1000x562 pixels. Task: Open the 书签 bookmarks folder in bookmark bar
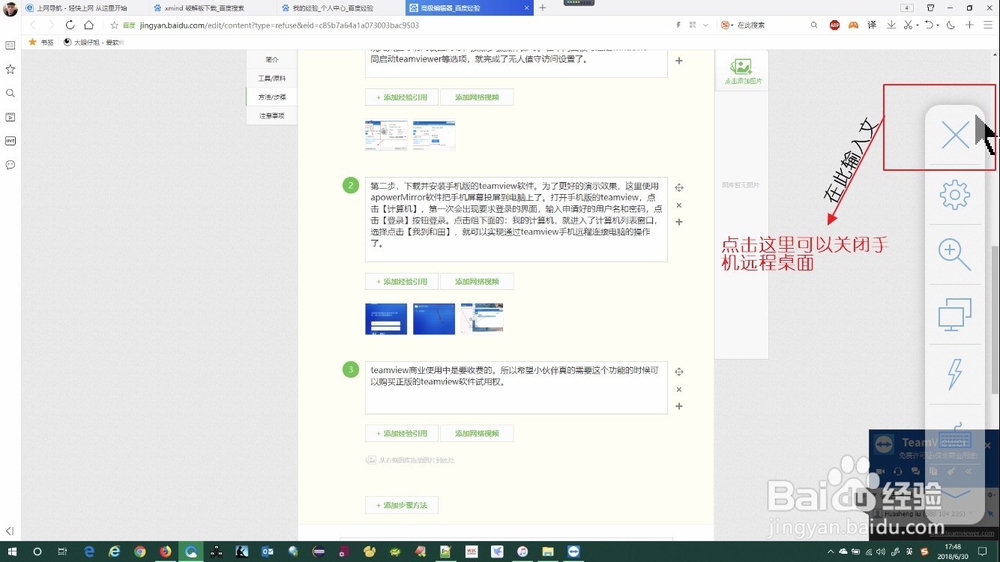41,42
